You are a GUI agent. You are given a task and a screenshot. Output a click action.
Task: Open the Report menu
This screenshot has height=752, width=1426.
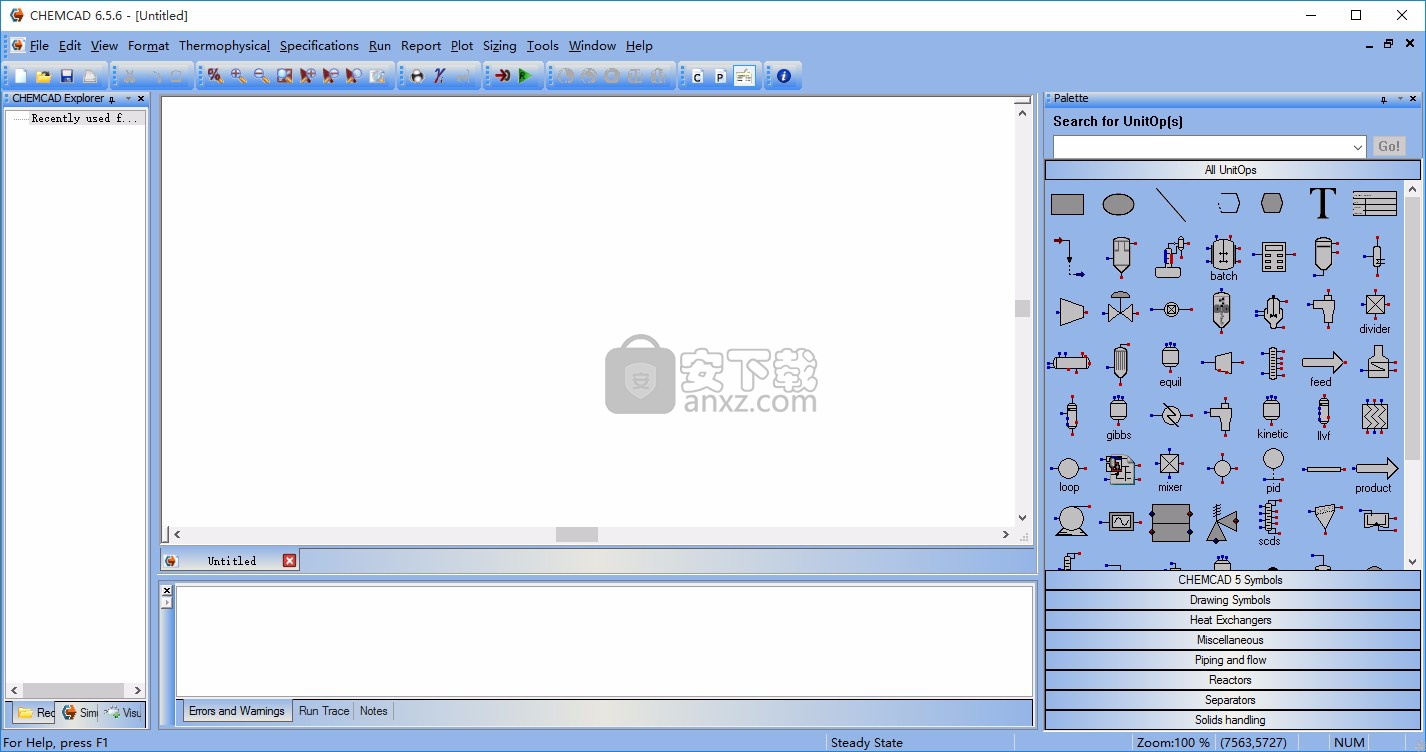(x=421, y=46)
